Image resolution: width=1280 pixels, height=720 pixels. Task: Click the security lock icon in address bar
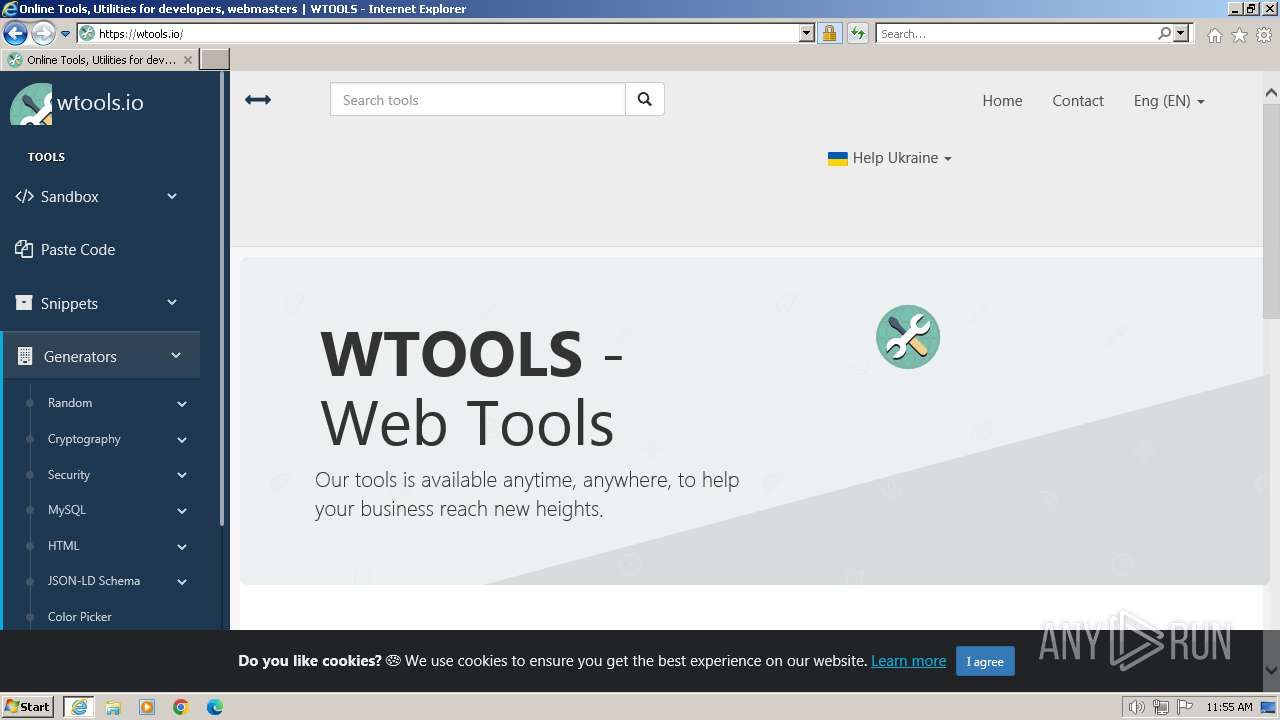pyautogui.click(x=829, y=33)
